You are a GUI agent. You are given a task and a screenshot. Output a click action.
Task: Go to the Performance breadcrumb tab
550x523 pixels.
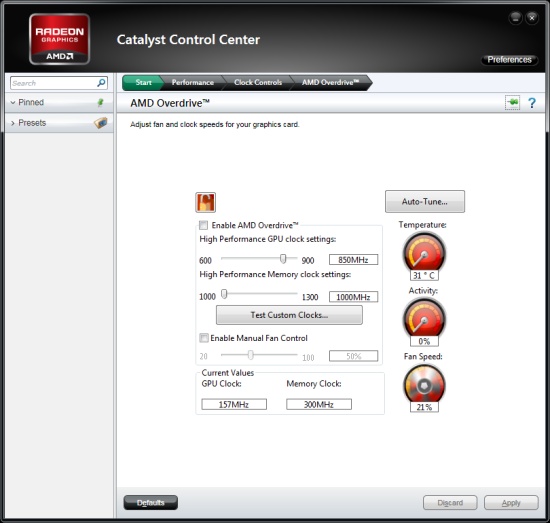193,82
